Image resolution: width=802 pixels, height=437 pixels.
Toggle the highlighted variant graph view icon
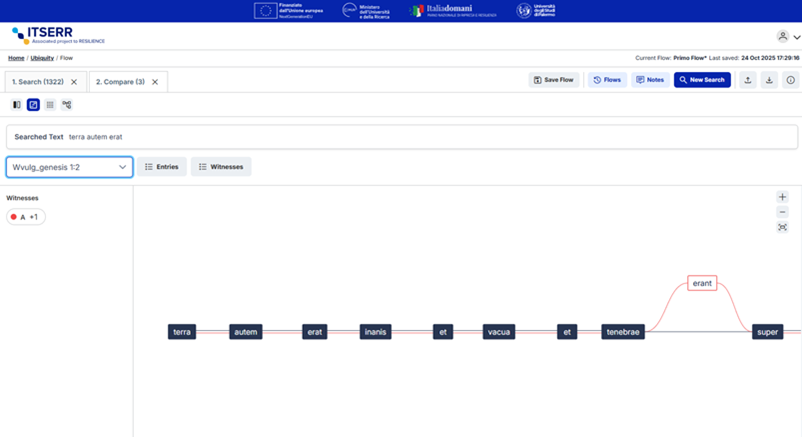coord(33,105)
